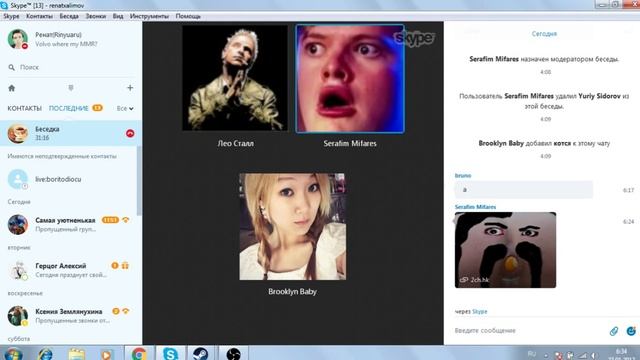Open the Инструменты menu
The height and width of the screenshot is (360, 640).
(149, 16)
